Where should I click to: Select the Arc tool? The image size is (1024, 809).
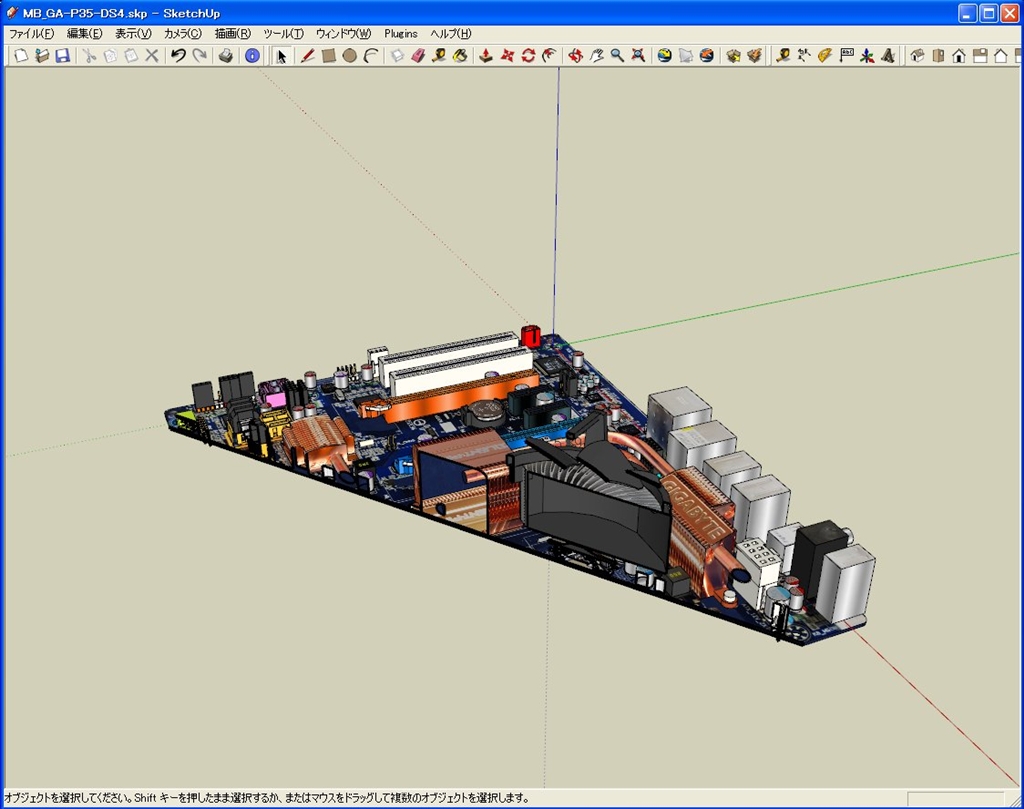pos(371,56)
